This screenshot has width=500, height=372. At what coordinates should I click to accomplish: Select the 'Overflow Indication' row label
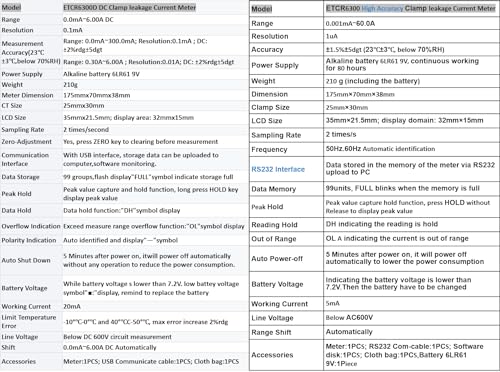coord(31,226)
